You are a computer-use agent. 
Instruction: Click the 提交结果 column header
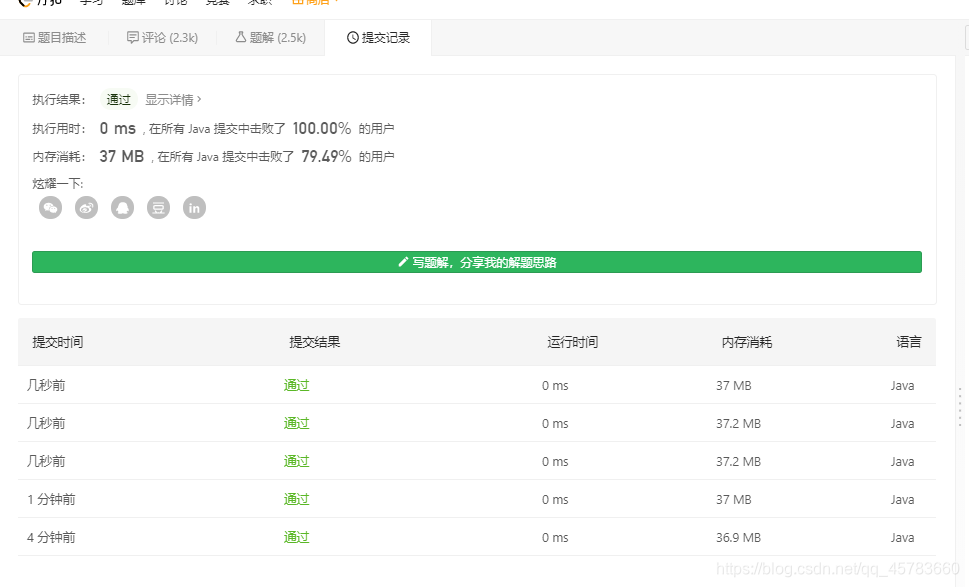point(315,342)
